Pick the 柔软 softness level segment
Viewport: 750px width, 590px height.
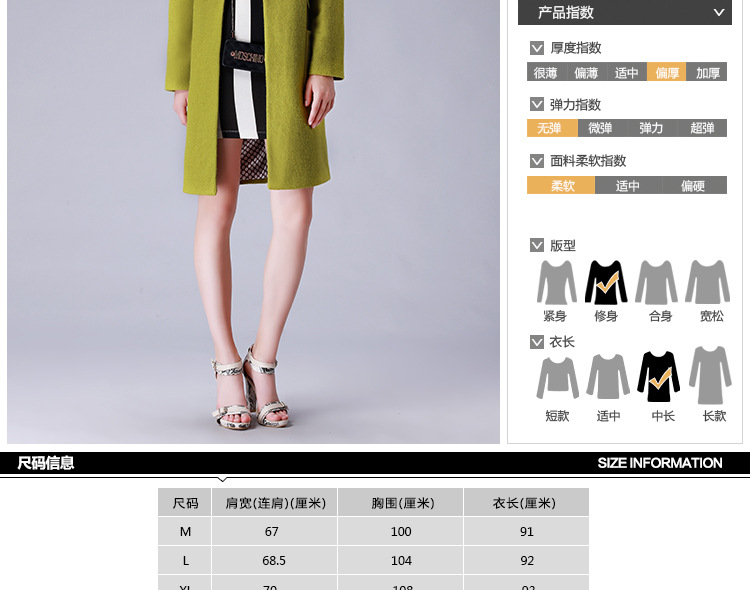pos(561,185)
